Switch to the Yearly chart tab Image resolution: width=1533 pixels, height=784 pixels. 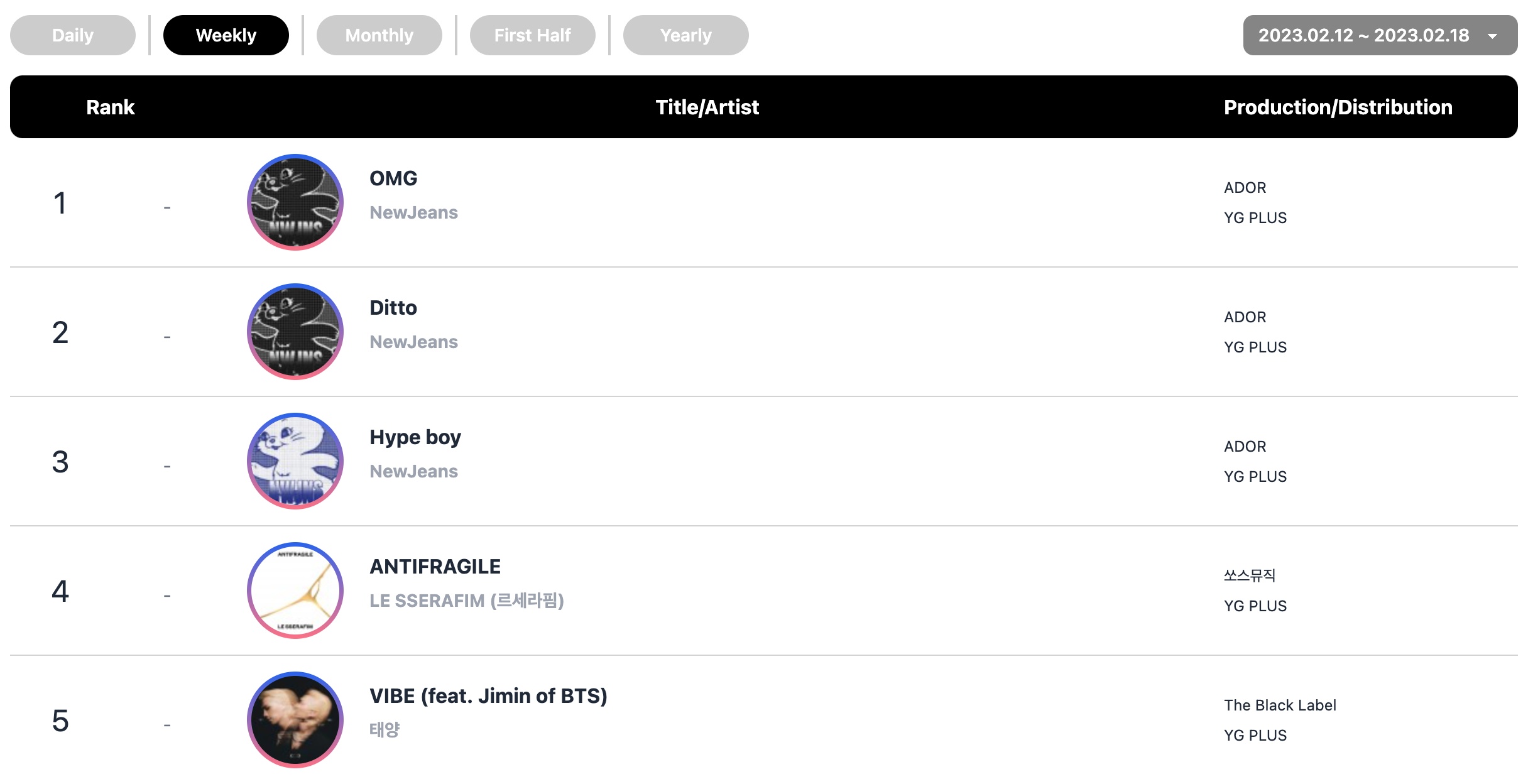pyautogui.click(x=686, y=35)
